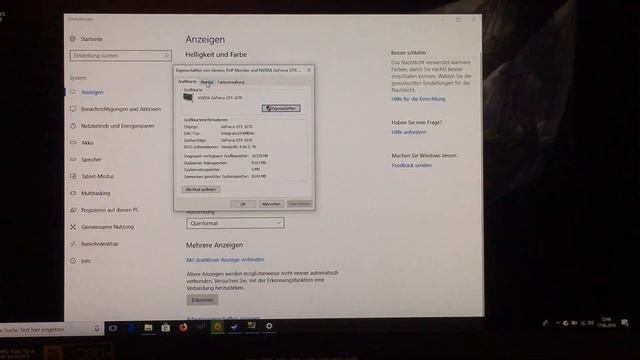Click the Eigenschaften button in the dialog

(281, 108)
